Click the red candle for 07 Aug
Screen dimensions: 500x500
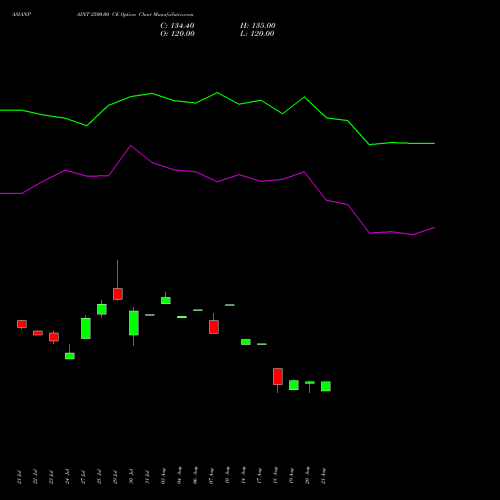(x=214, y=327)
